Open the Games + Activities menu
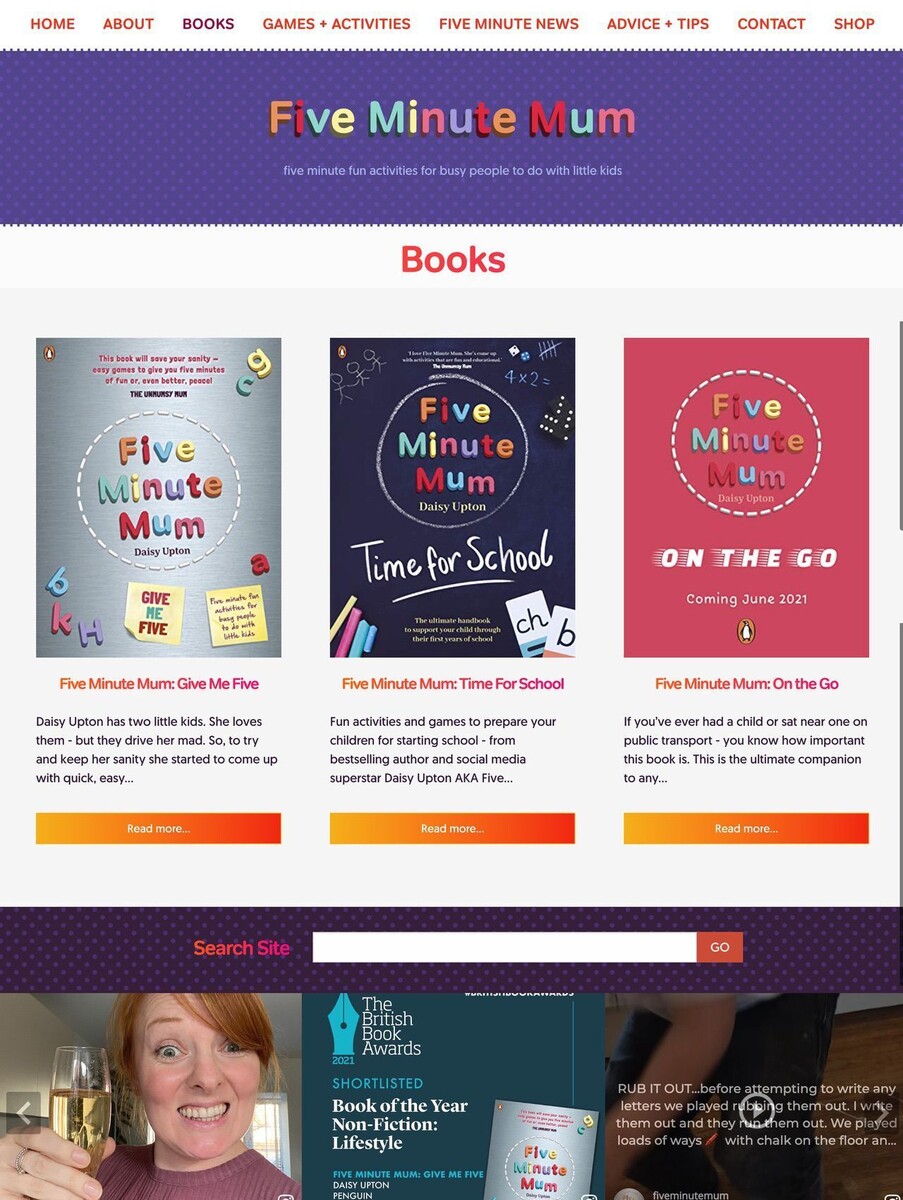This screenshot has width=903, height=1200. click(x=336, y=24)
